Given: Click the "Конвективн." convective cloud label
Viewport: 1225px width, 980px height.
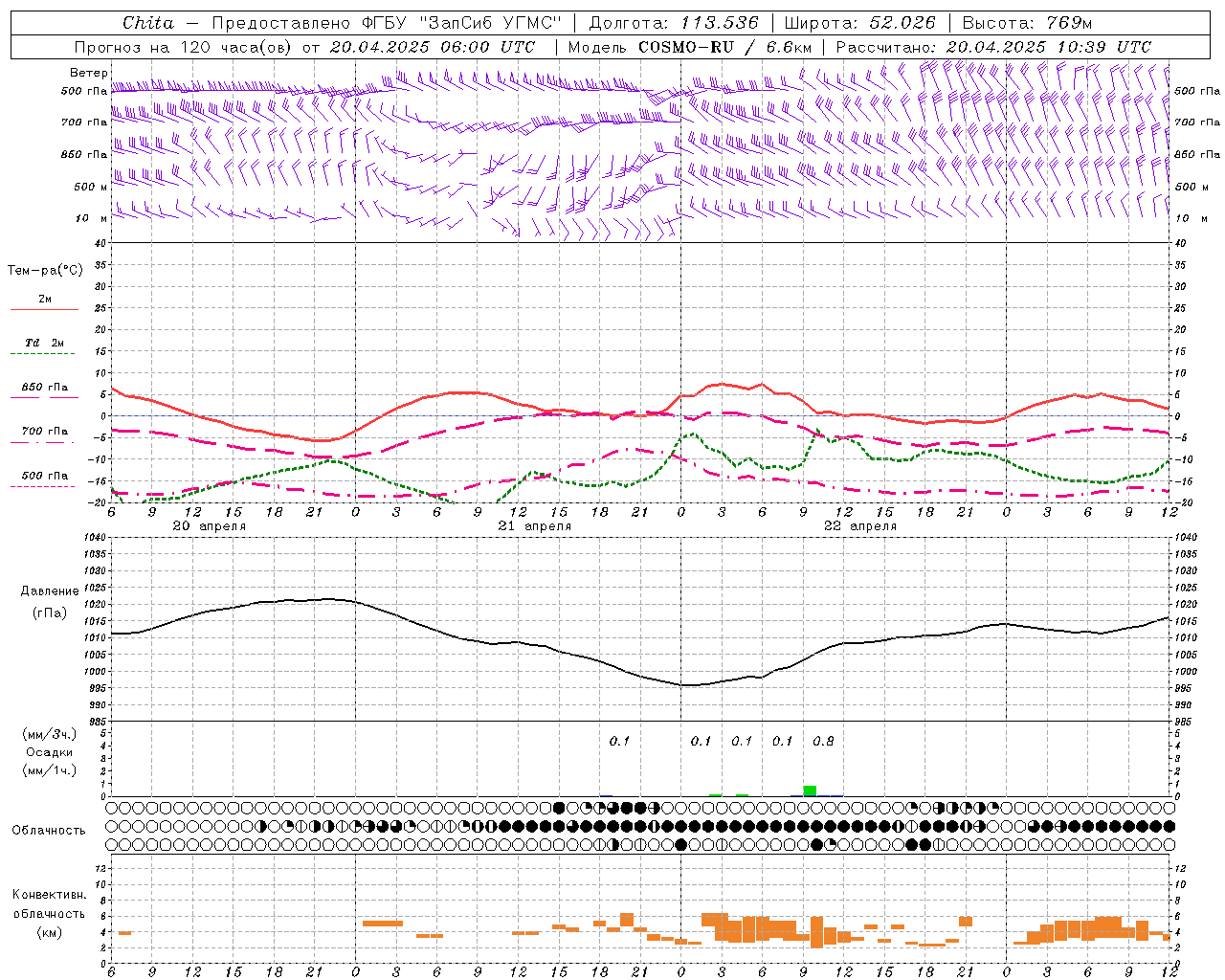Looking at the screenshot, I should [x=50, y=895].
